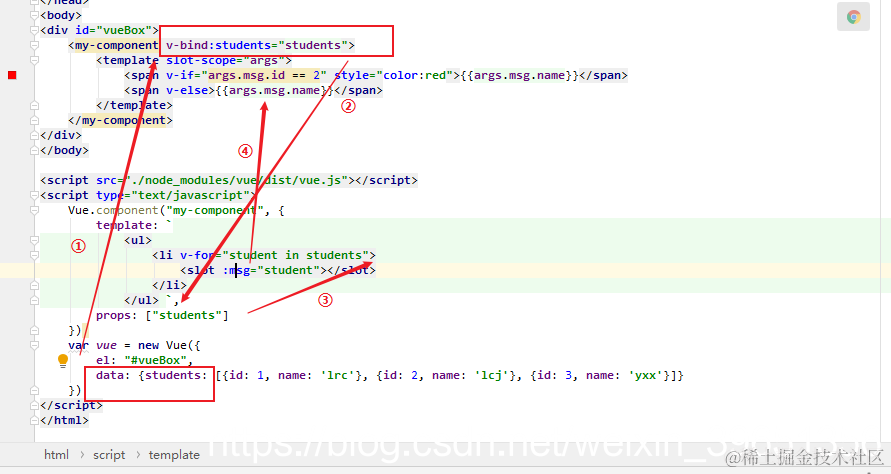The image size is (891, 474).
Task: Click the <ul> opening tag
Action: pyautogui.click(x=138, y=240)
